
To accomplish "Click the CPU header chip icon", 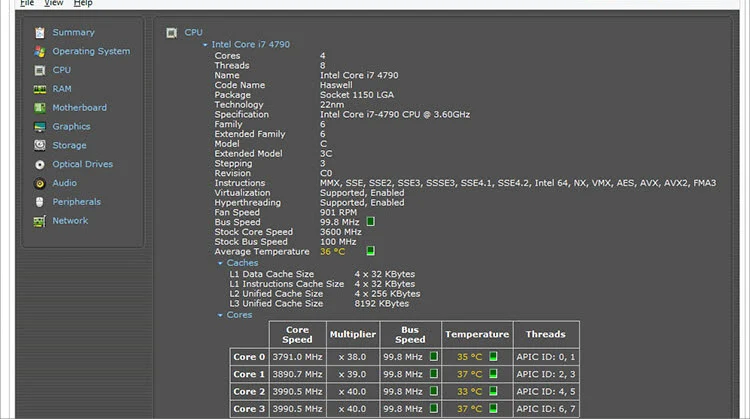I will click(x=171, y=33).
